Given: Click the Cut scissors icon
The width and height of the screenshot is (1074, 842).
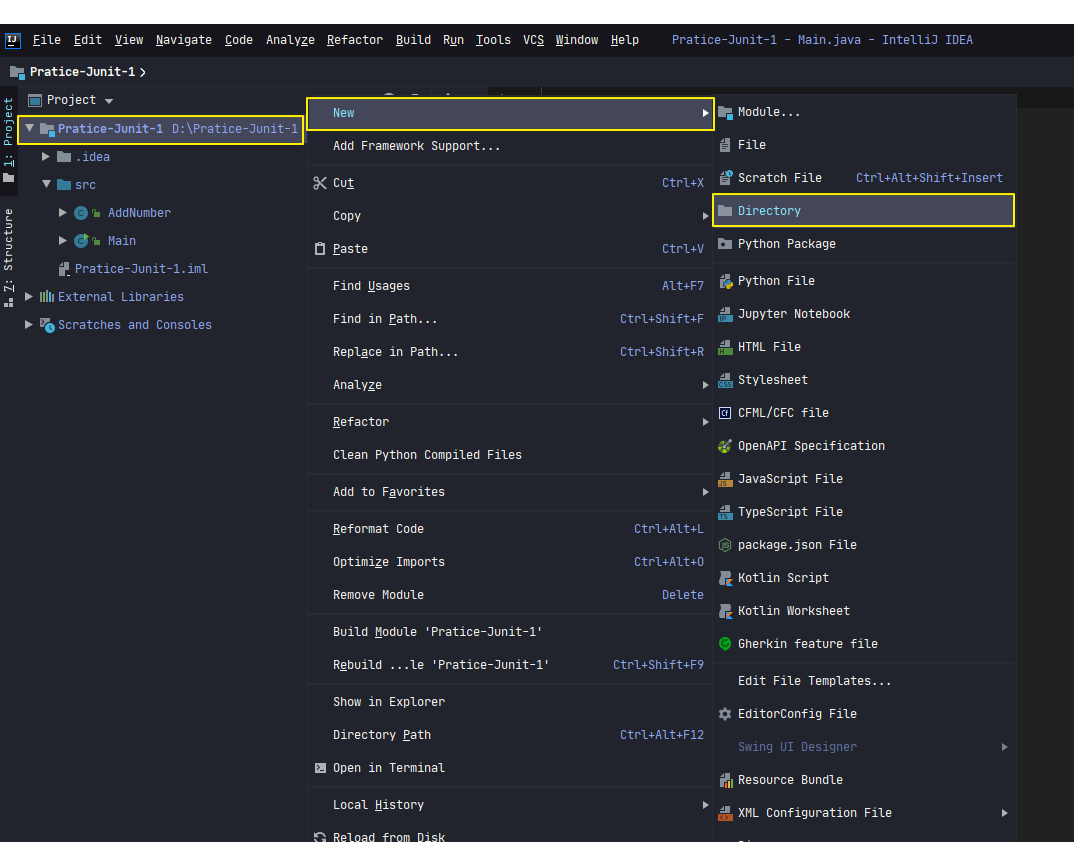Looking at the screenshot, I should (320, 183).
